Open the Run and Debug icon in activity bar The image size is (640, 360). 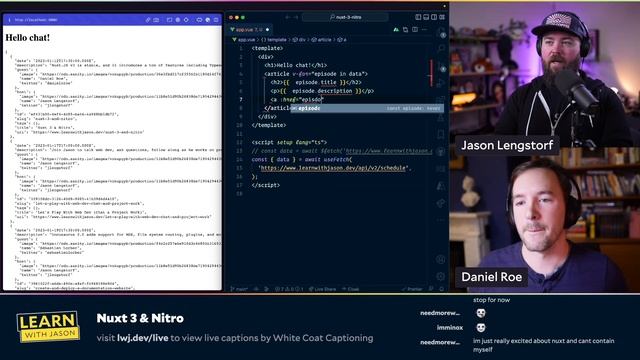[441, 84]
